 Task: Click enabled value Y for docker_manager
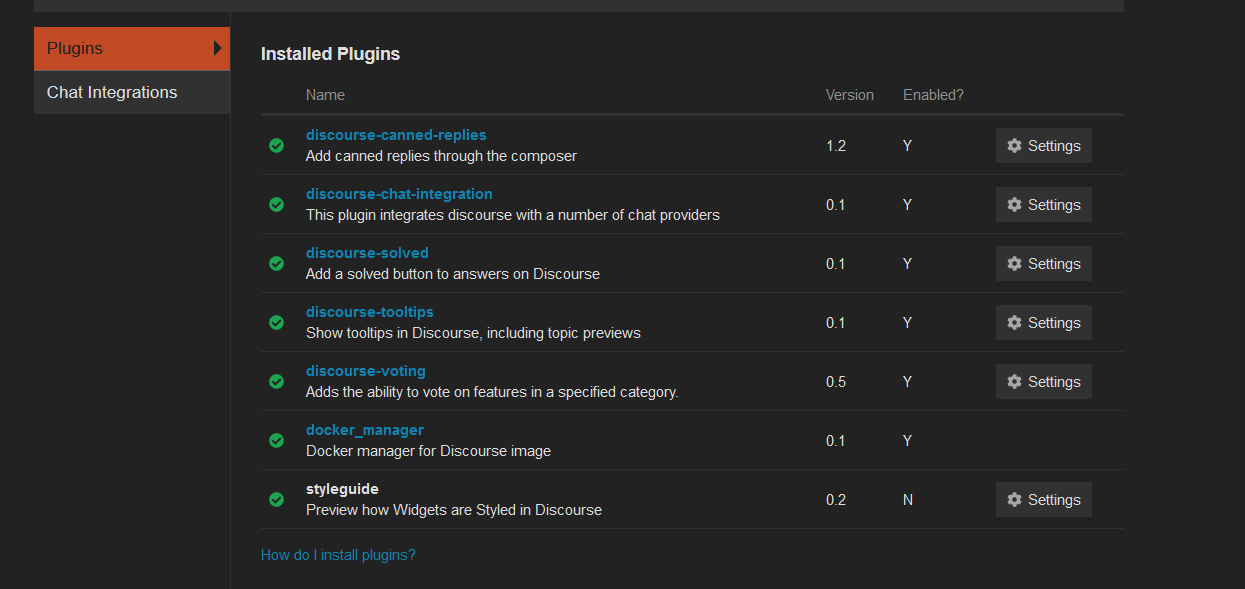(907, 441)
